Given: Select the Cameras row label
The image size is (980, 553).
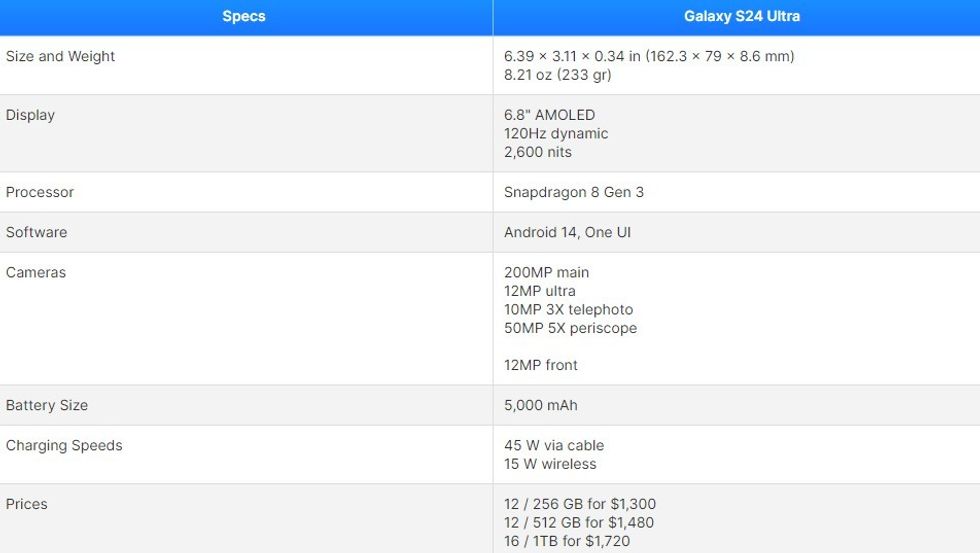Looking at the screenshot, I should tap(36, 272).
